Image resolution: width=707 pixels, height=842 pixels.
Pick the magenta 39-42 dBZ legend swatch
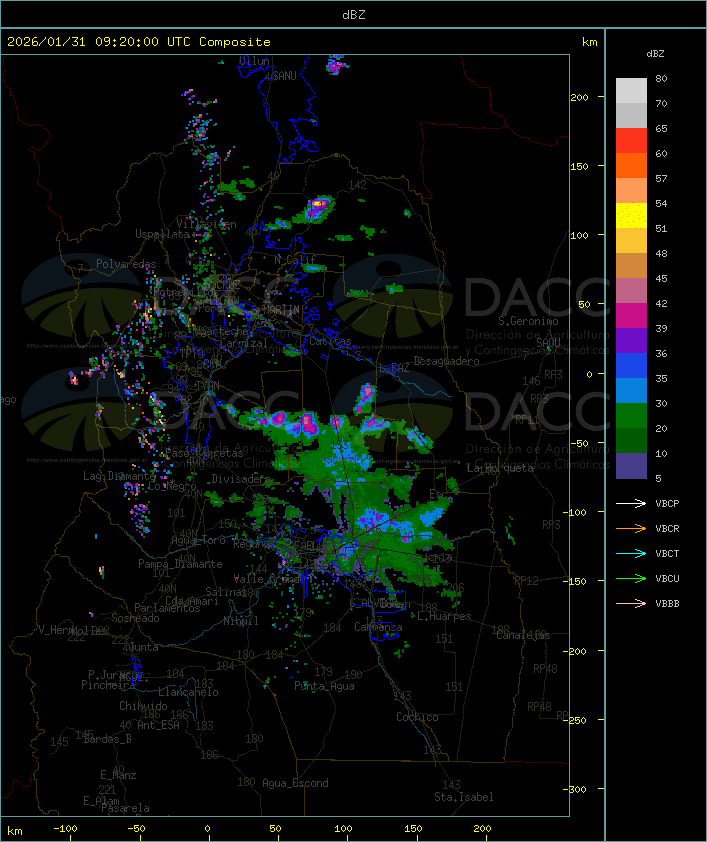pos(631,316)
